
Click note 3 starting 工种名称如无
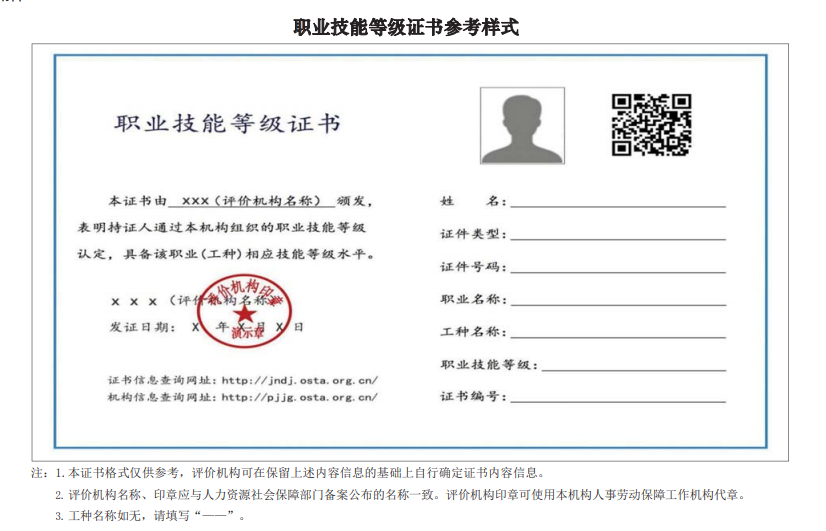pos(150,516)
